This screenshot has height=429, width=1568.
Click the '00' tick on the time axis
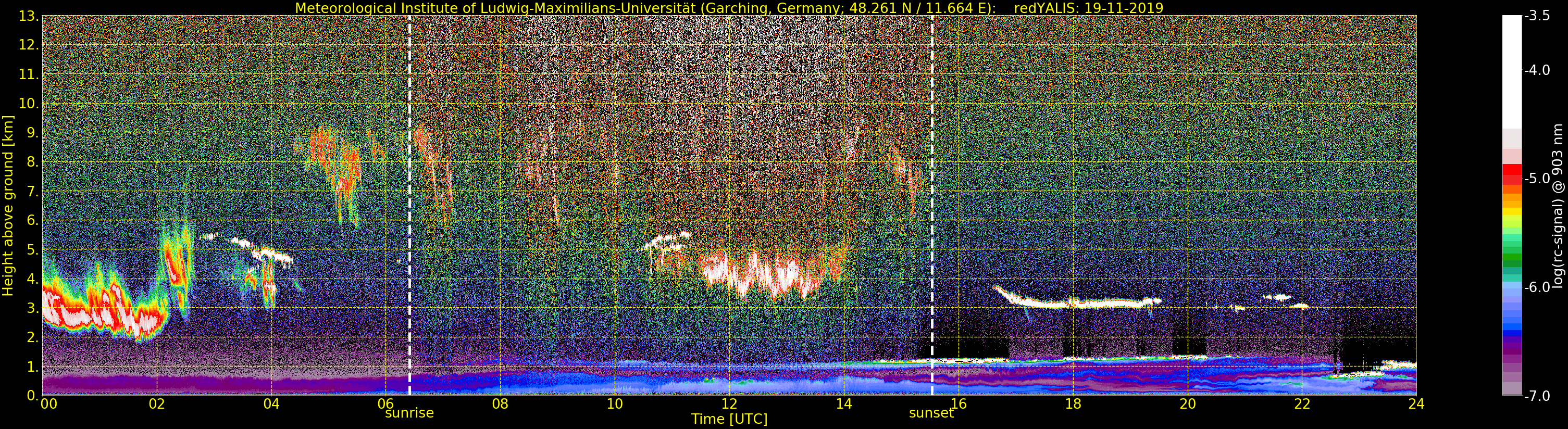pyautogui.click(x=48, y=404)
